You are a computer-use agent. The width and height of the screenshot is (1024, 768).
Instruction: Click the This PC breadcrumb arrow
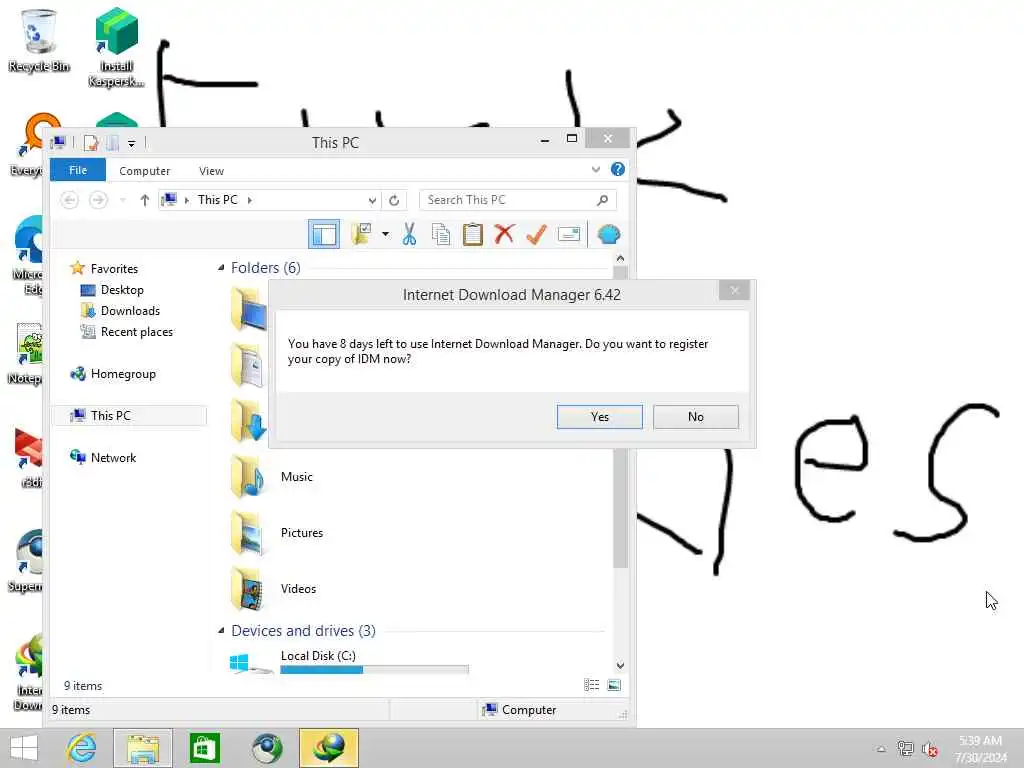[249, 200]
